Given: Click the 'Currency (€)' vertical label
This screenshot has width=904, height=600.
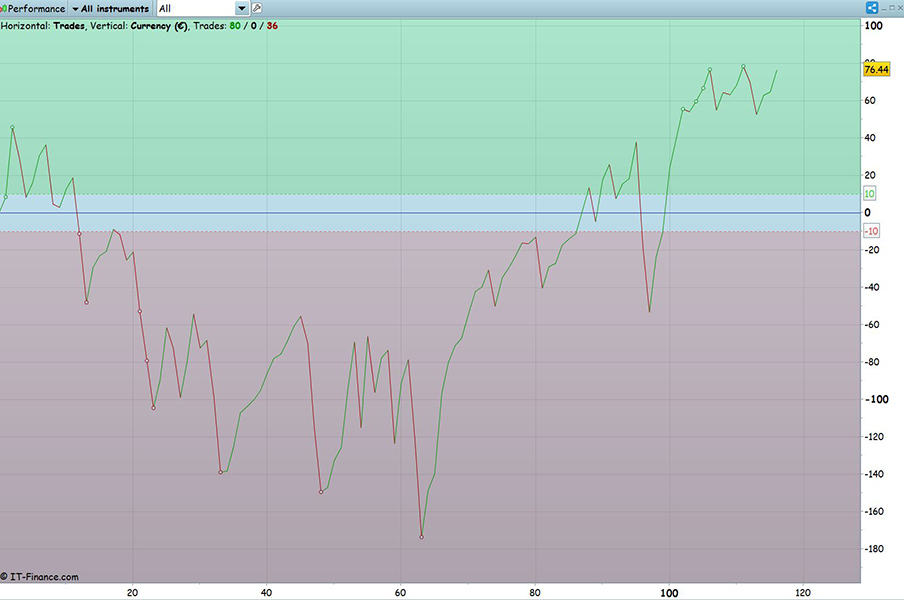Looking at the screenshot, I should (x=159, y=26).
